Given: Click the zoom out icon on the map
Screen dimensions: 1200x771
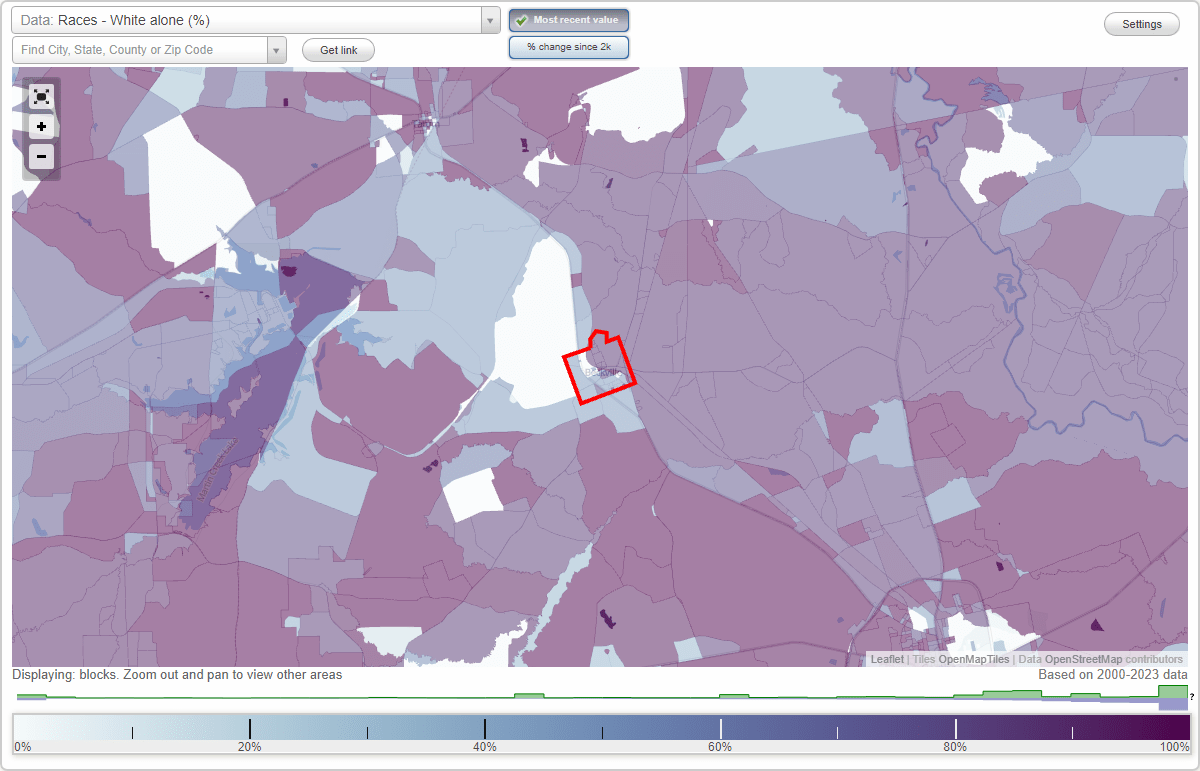Looking at the screenshot, I should 41,156.
